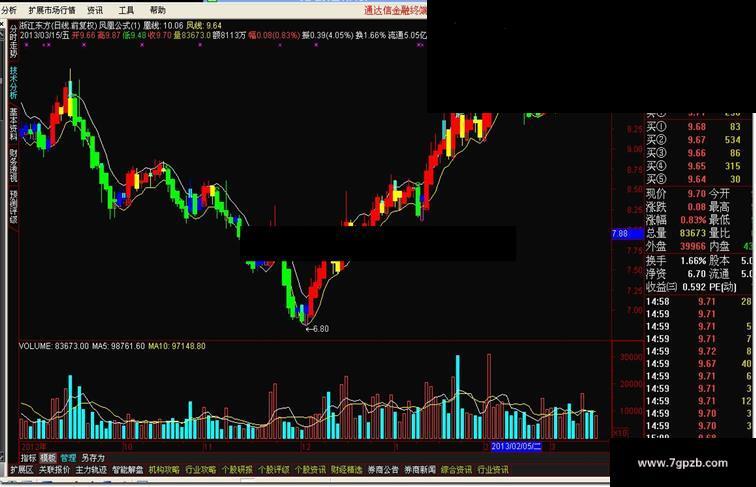
Task: Open the 财经精选 tab
Action: [x=347, y=469]
